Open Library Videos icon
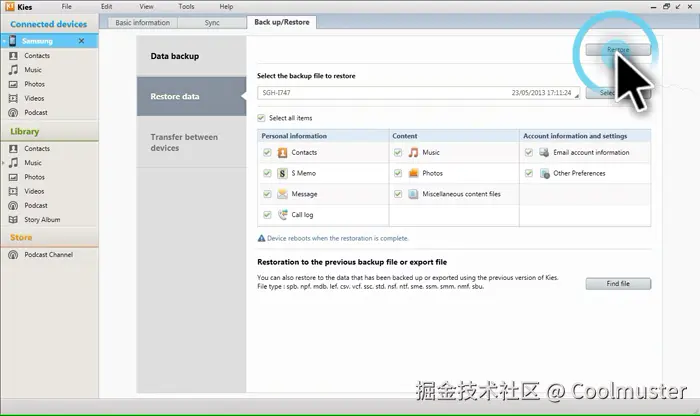The width and height of the screenshot is (700, 416). click(x=13, y=191)
